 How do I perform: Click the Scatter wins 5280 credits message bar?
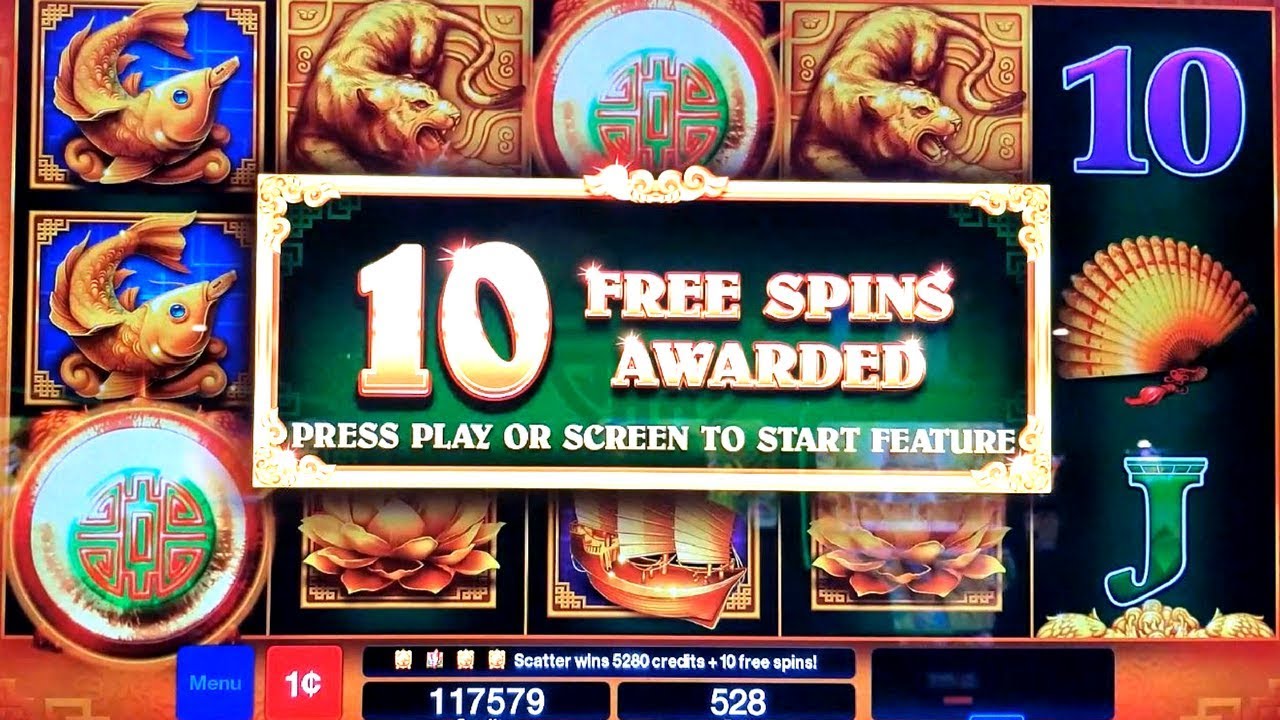(608, 661)
